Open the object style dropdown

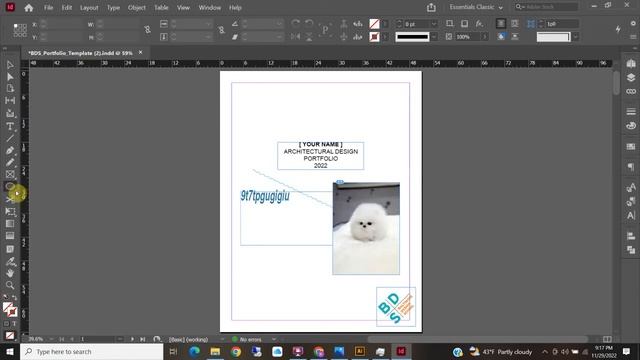click(576, 37)
